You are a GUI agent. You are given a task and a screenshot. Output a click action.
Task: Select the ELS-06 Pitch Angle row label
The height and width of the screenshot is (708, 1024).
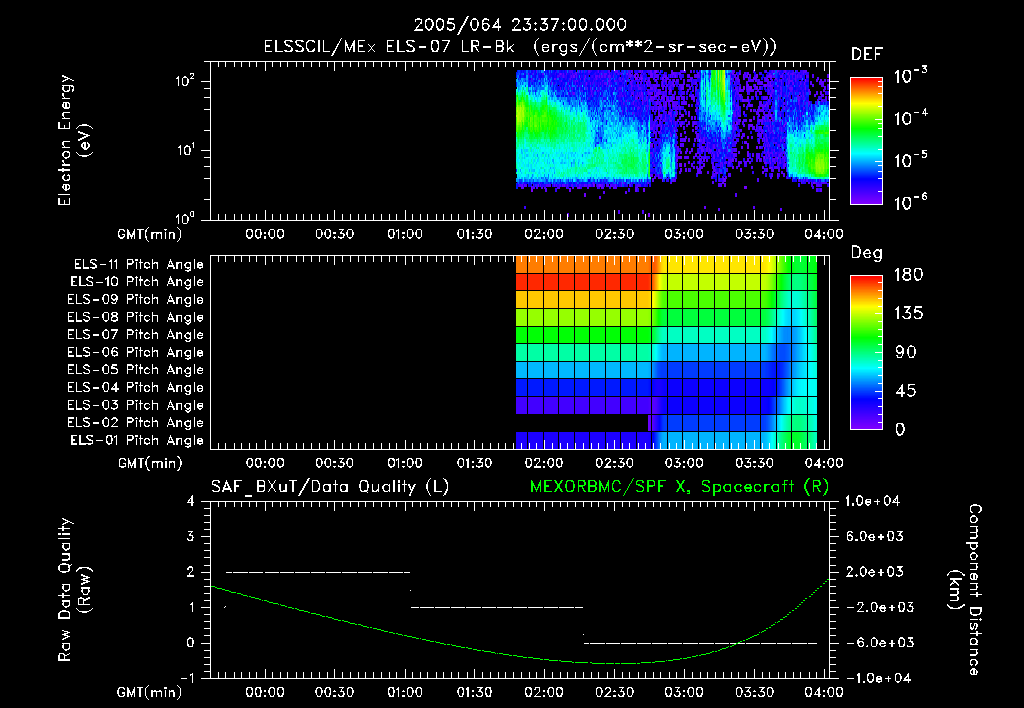[x=135, y=353]
